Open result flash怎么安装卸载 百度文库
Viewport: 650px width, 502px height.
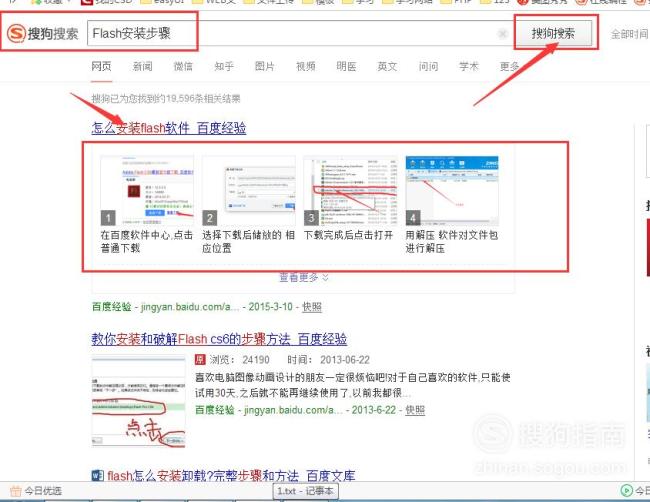[231, 475]
